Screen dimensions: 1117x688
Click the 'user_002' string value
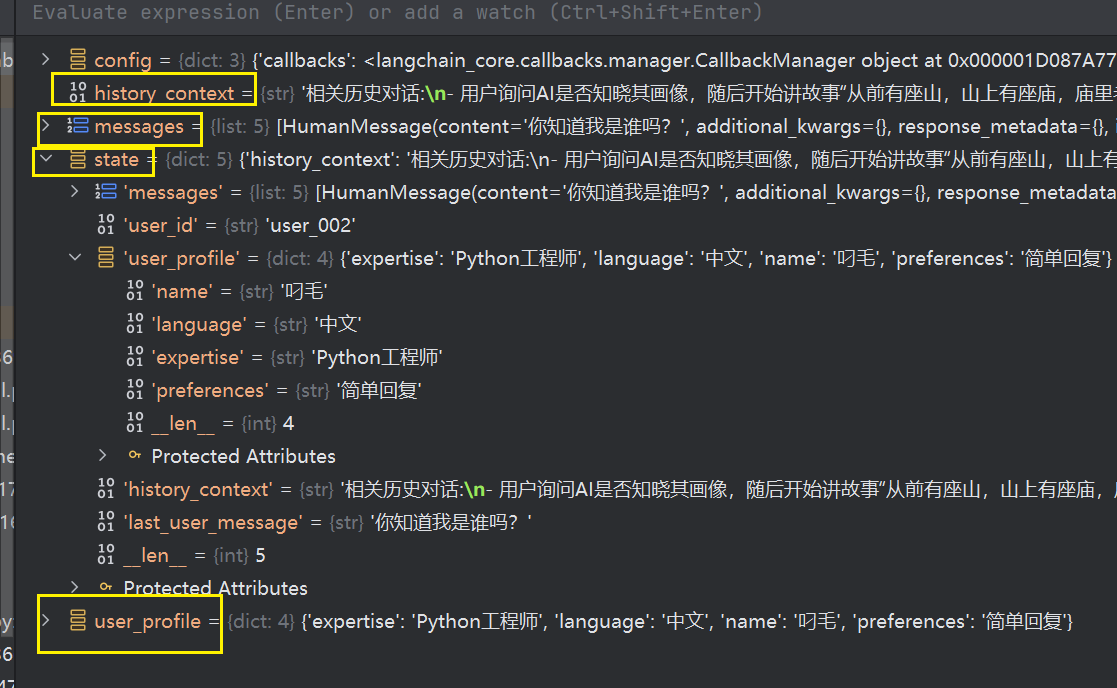pos(310,226)
